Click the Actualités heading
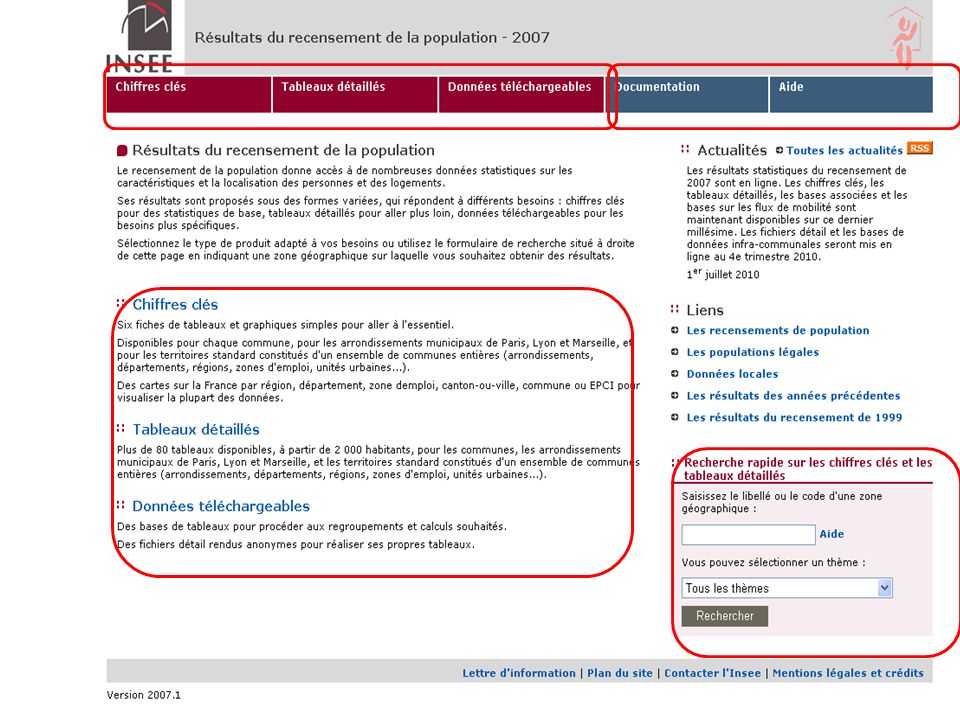 point(732,150)
